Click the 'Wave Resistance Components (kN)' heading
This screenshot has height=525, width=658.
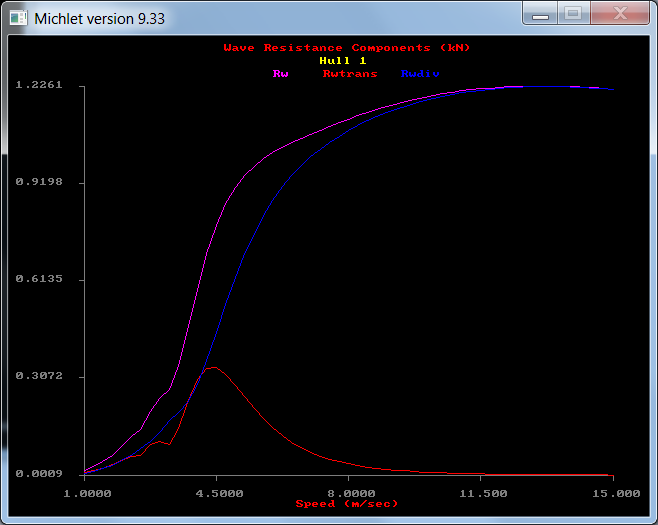click(347, 47)
